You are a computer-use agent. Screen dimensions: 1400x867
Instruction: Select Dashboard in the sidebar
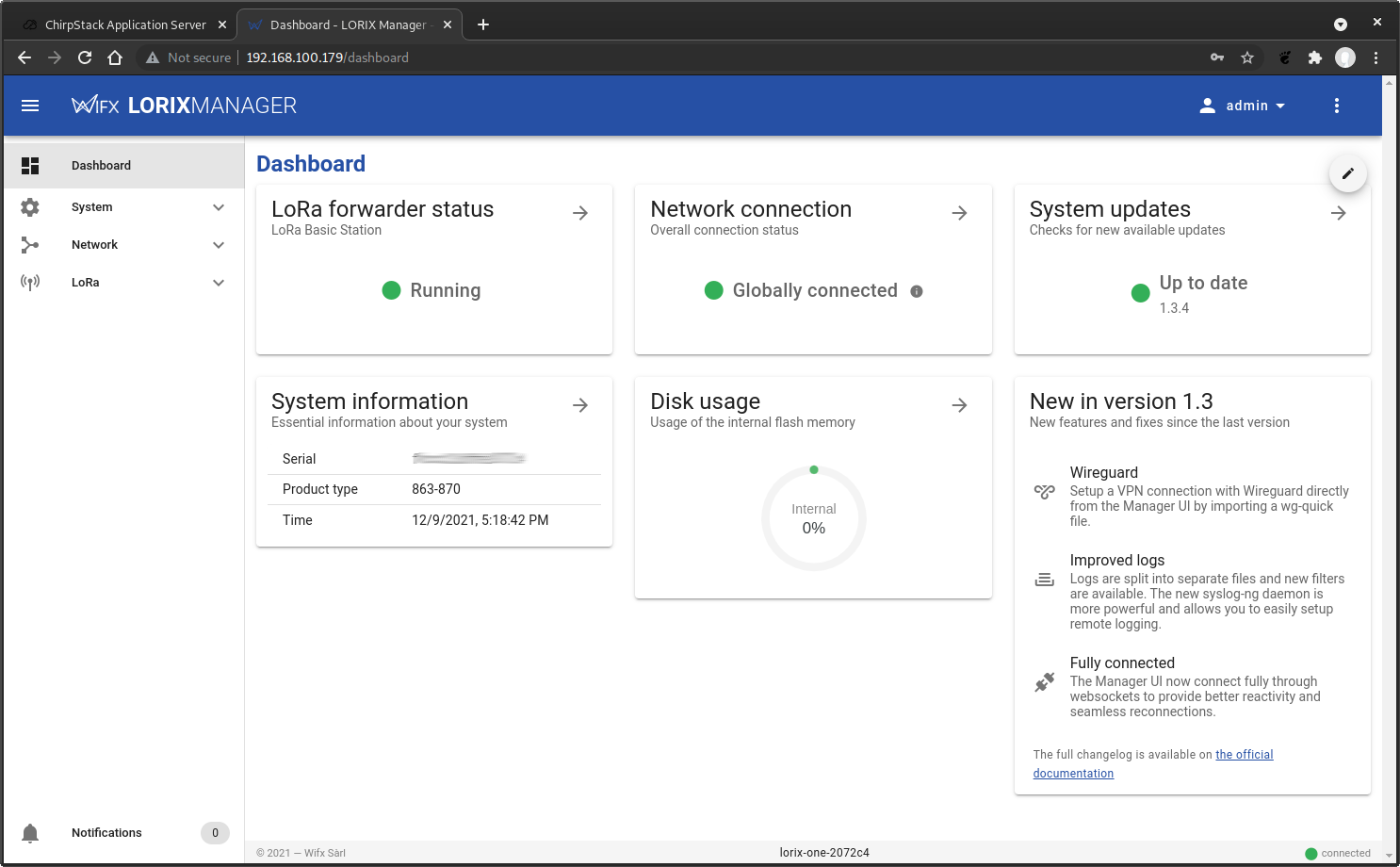pos(124,166)
